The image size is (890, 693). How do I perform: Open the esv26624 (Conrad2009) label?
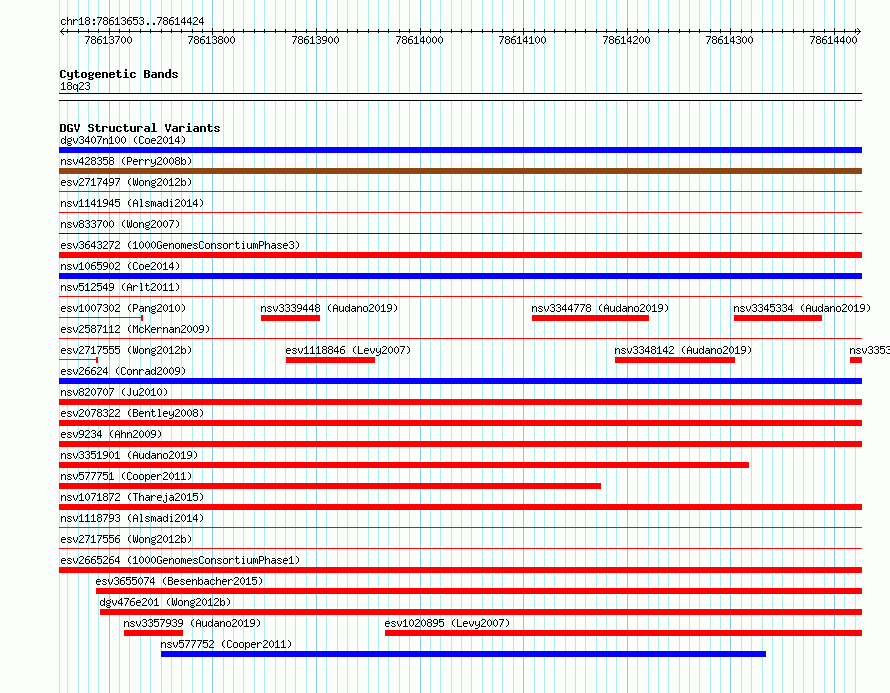click(x=123, y=371)
